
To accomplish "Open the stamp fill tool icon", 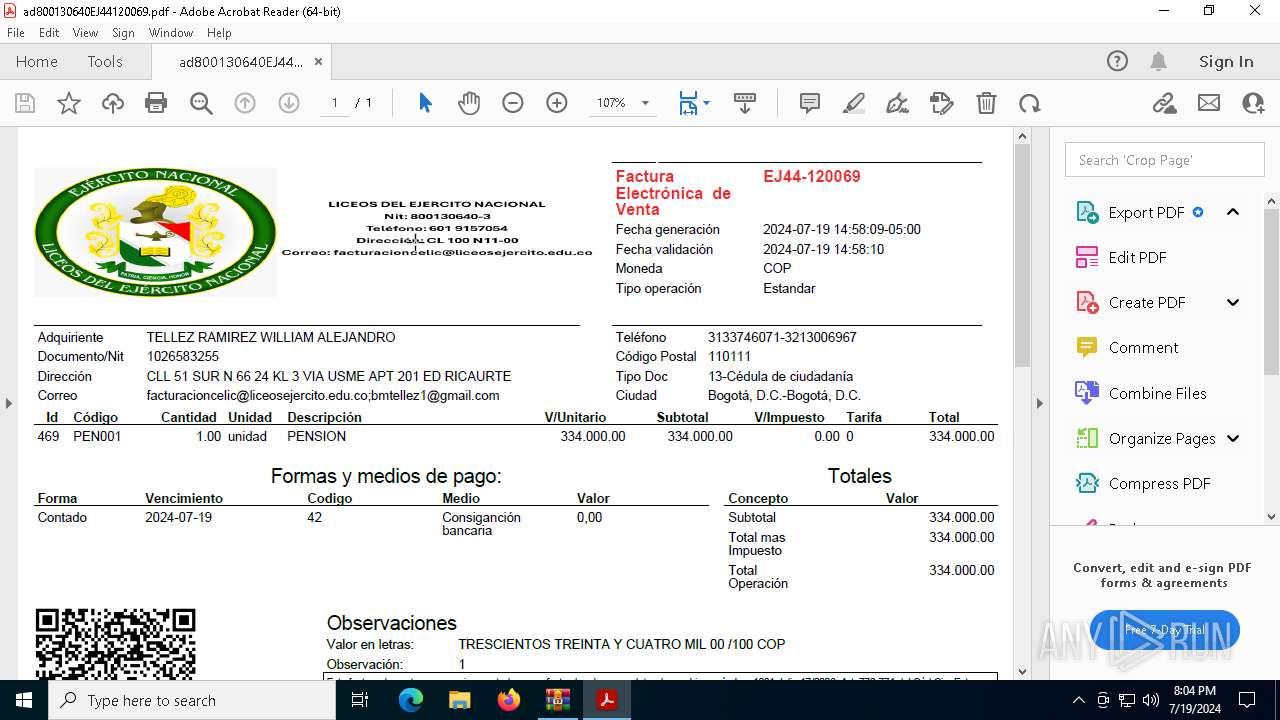I will (x=942, y=103).
